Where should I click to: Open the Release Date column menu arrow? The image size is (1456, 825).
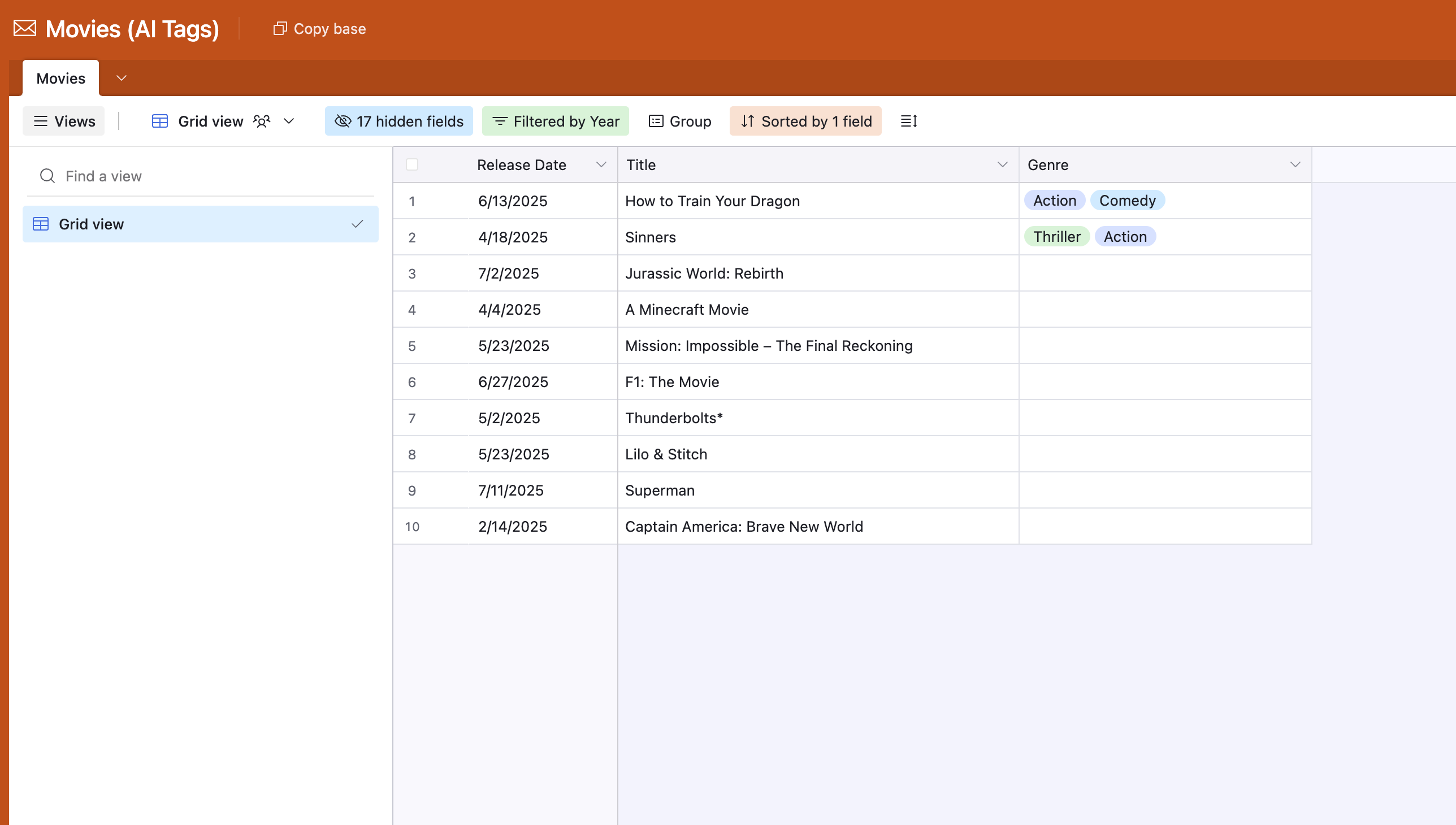[601, 164]
